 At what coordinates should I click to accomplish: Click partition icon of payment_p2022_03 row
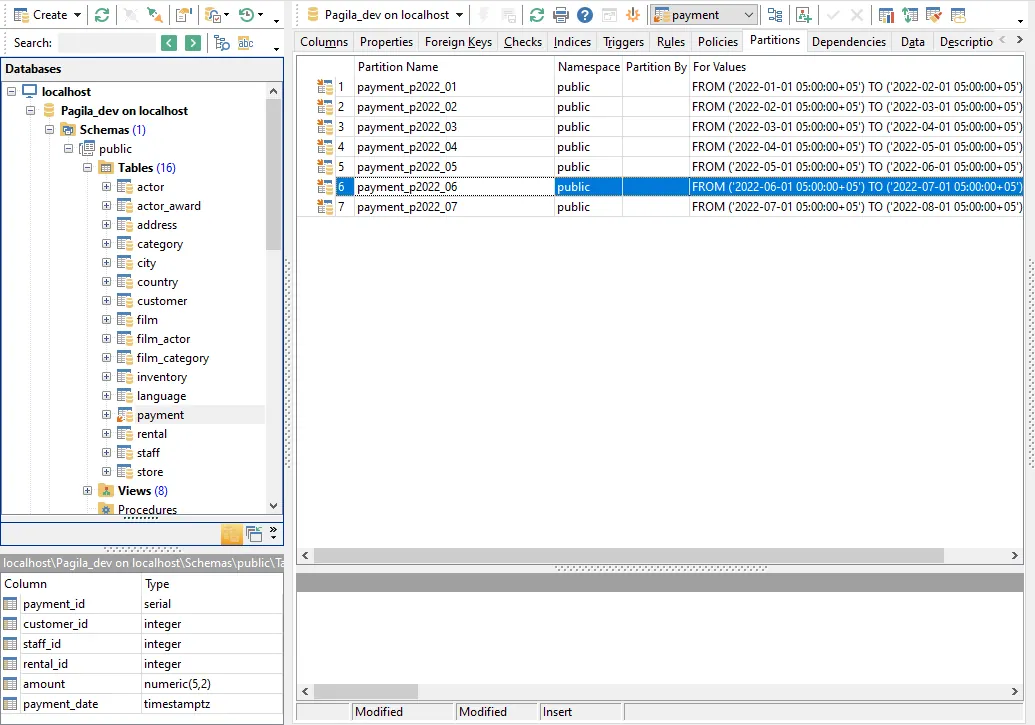click(325, 127)
